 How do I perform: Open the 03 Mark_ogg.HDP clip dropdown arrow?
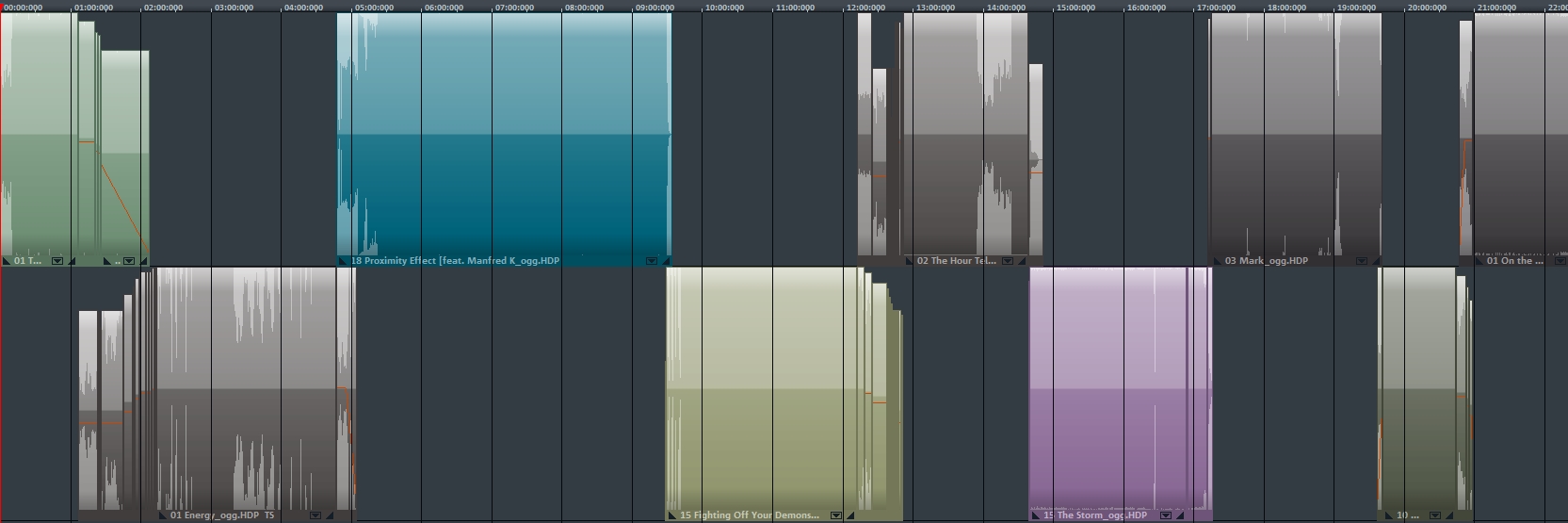1361,261
